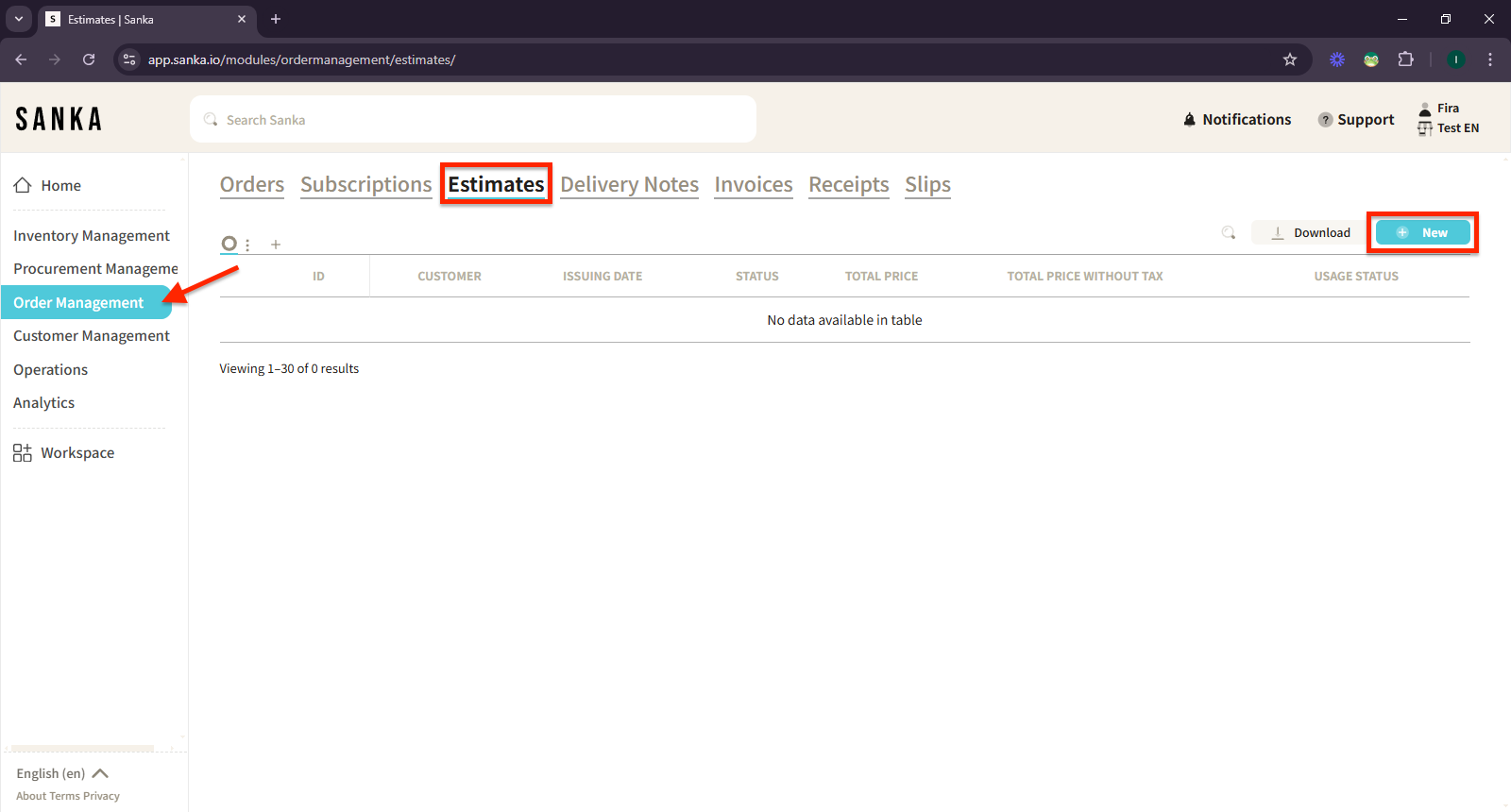Viewport: 1511px width, 812px height.
Task: Open Workspace grid icon in sidebar
Action: 23,453
